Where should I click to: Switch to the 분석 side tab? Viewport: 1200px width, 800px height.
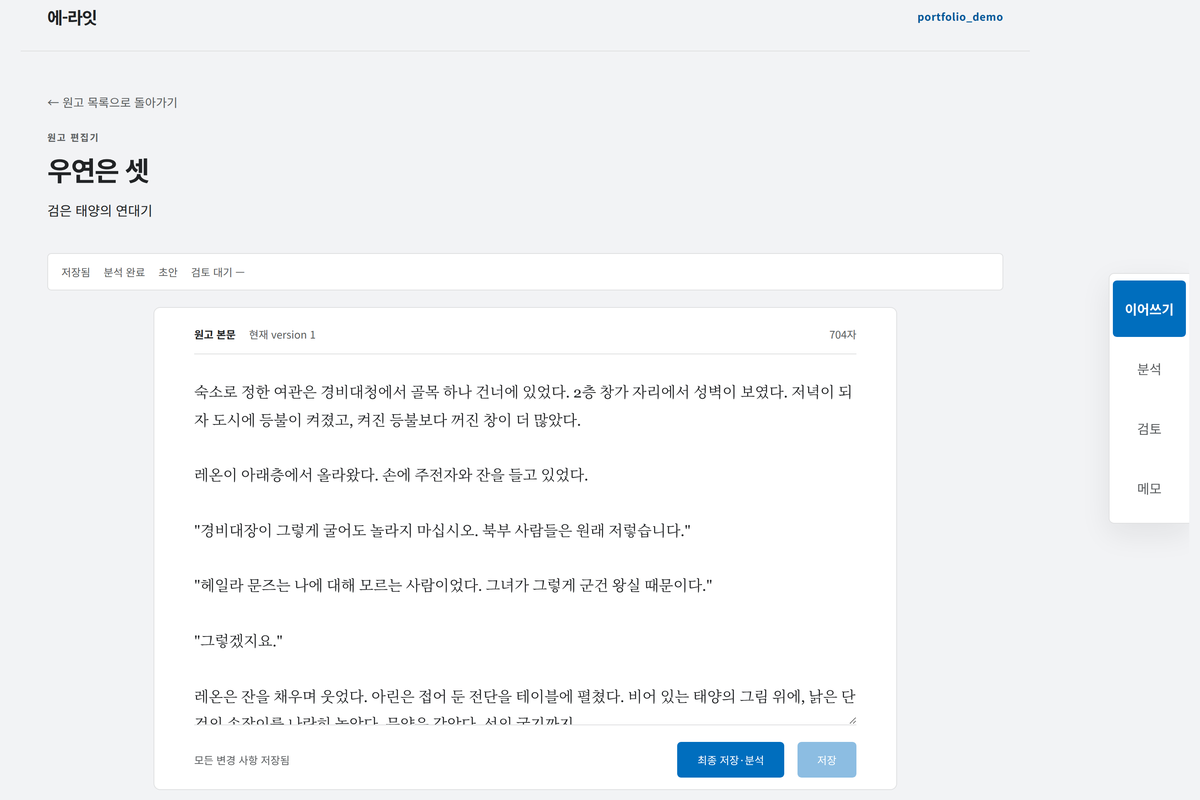1149,369
